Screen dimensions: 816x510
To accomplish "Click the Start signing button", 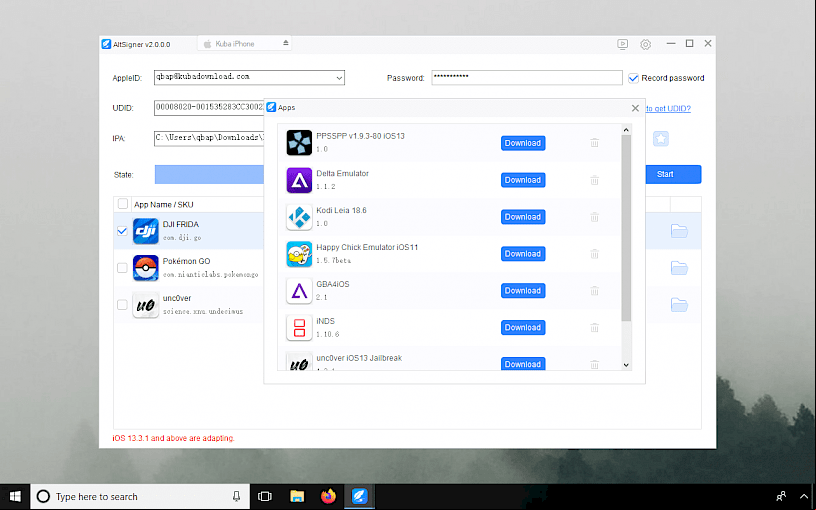I will [673, 174].
